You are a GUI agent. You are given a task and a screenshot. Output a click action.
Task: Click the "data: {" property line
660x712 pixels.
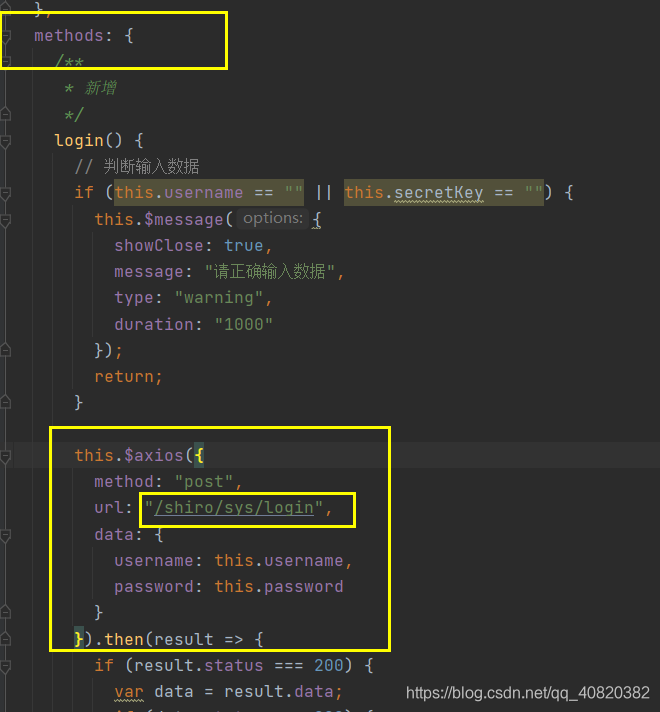tap(129, 534)
